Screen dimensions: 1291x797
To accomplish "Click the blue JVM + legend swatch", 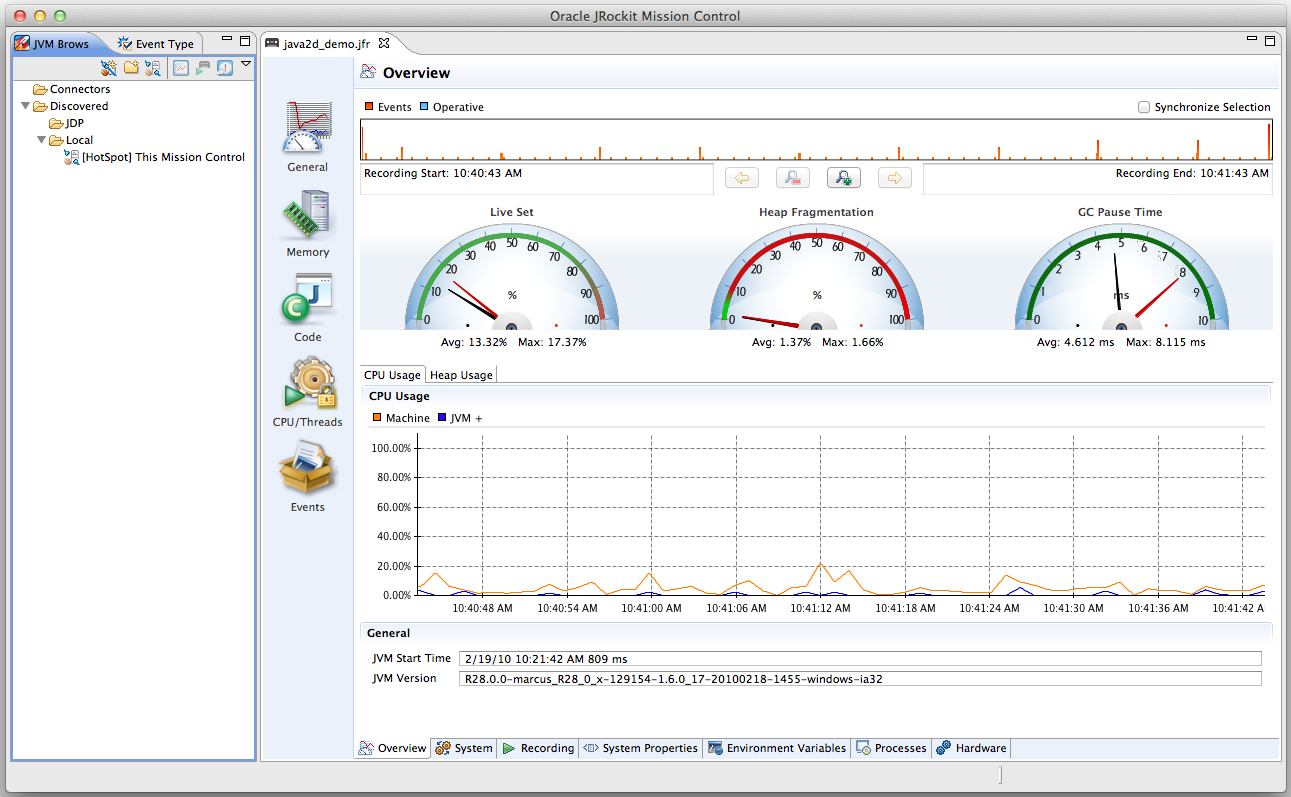I will point(442,418).
